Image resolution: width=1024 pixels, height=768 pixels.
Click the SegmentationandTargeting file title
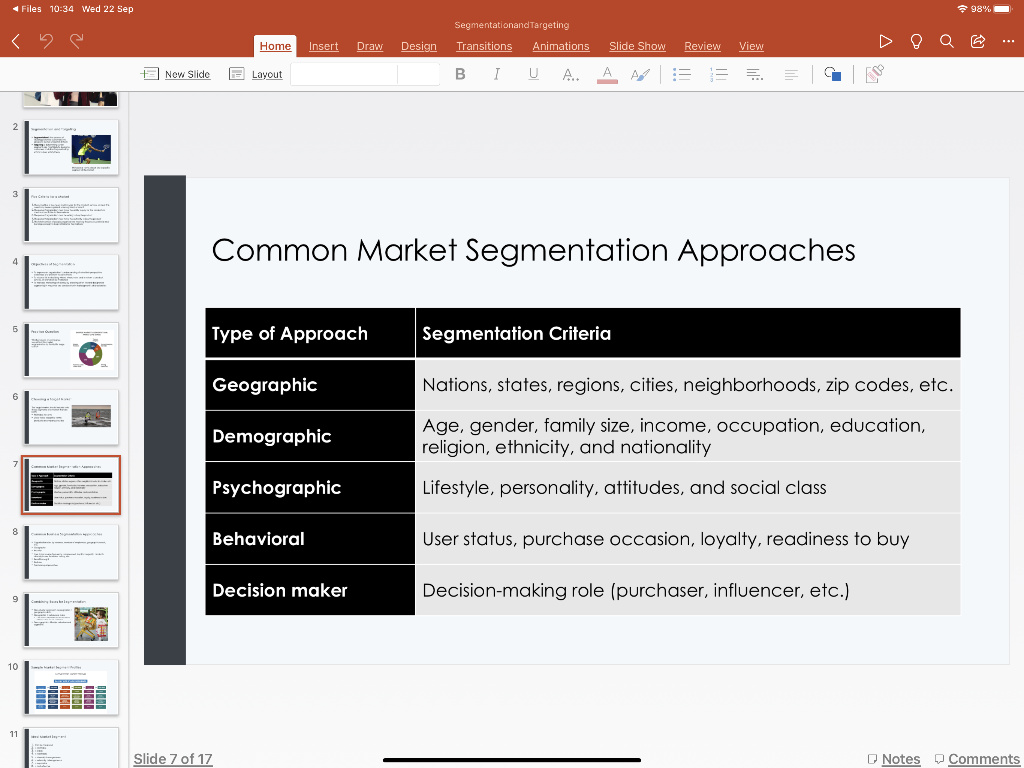pos(512,25)
